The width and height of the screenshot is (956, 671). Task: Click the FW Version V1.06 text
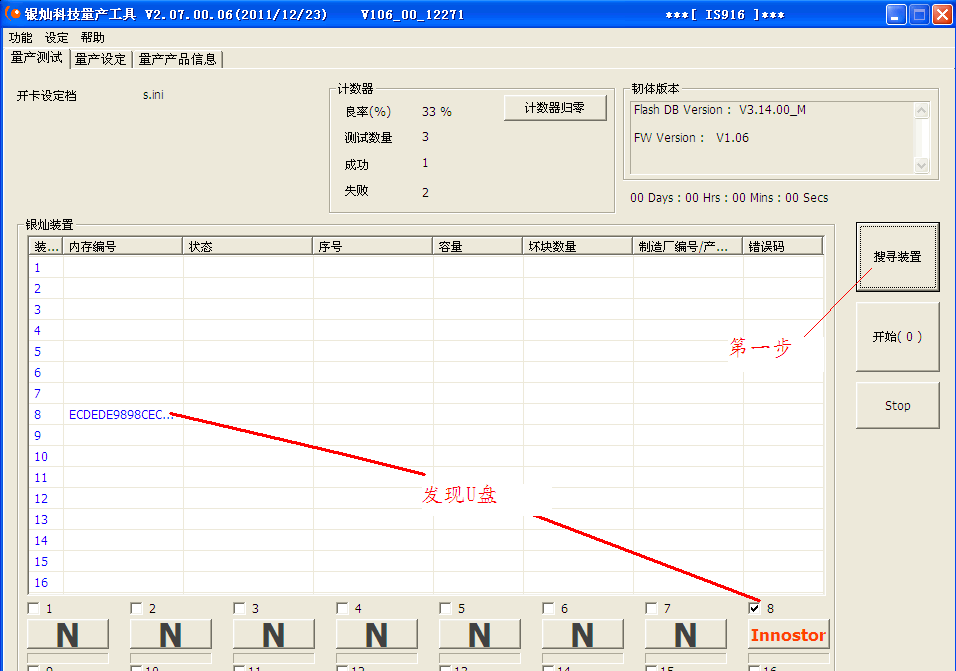(691, 138)
